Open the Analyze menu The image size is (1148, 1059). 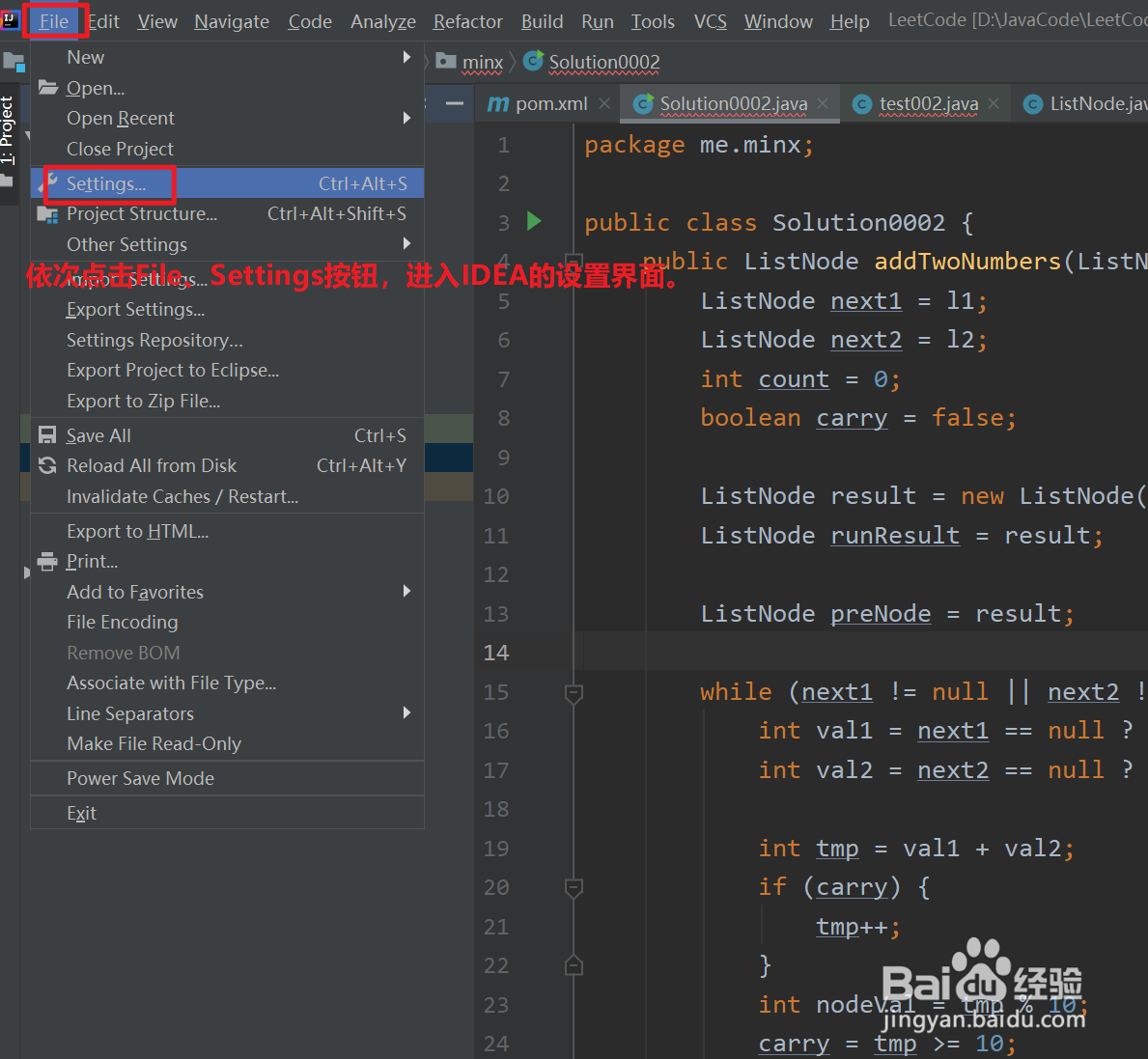(383, 21)
